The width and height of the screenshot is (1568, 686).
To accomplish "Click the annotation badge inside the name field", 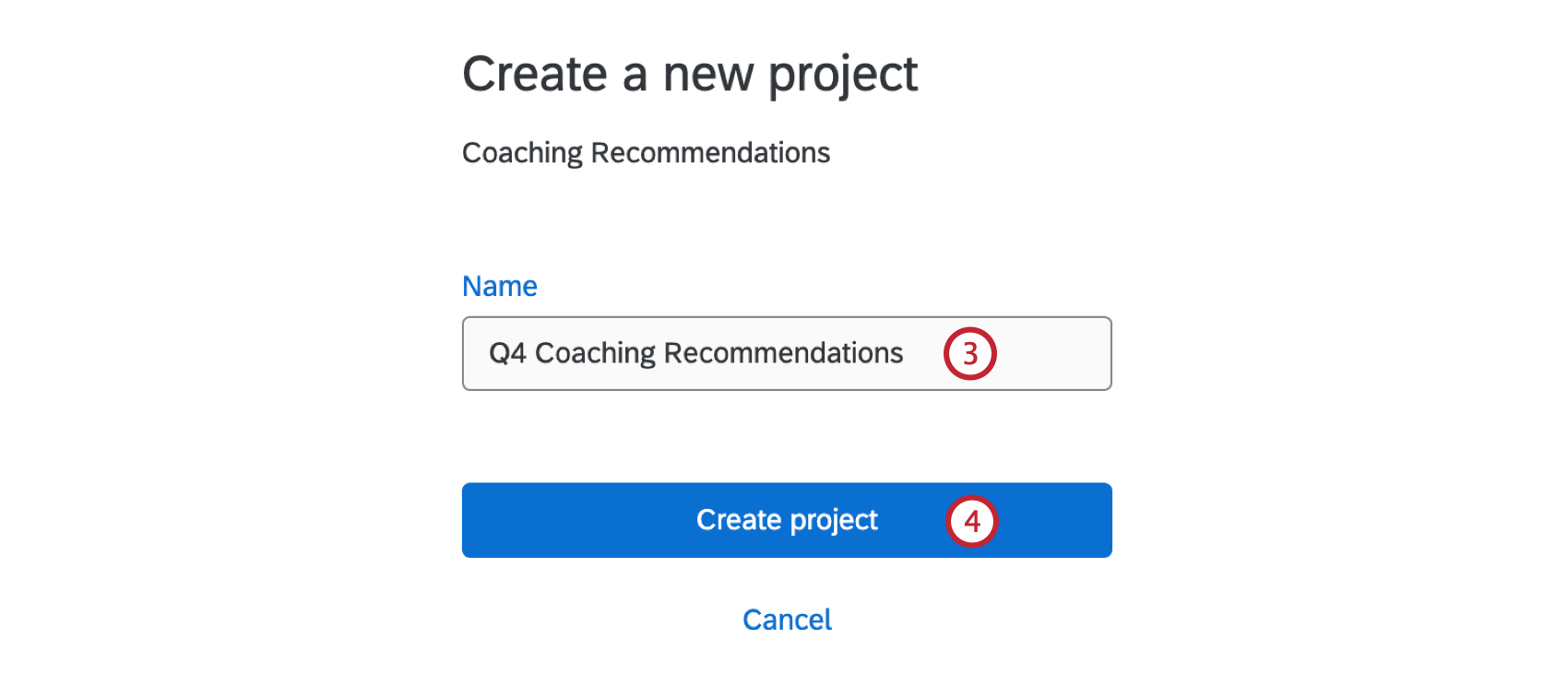I will 970,353.
